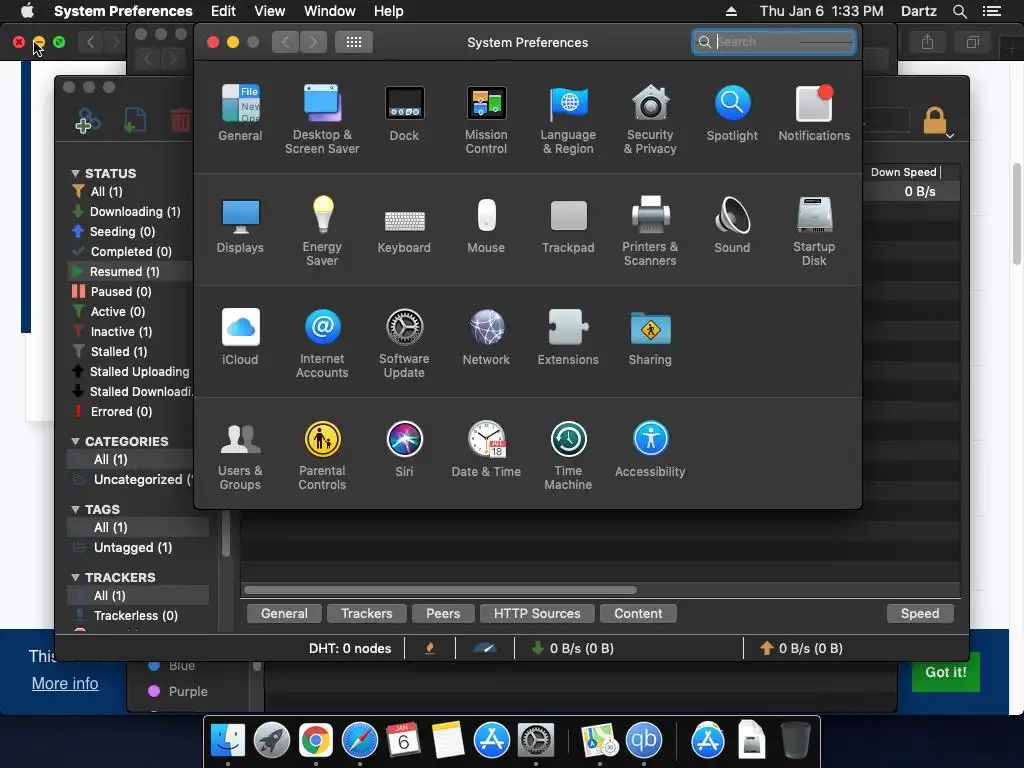Click qBittorrent horizontal scrollbar
The height and width of the screenshot is (768, 1024).
[440, 590]
